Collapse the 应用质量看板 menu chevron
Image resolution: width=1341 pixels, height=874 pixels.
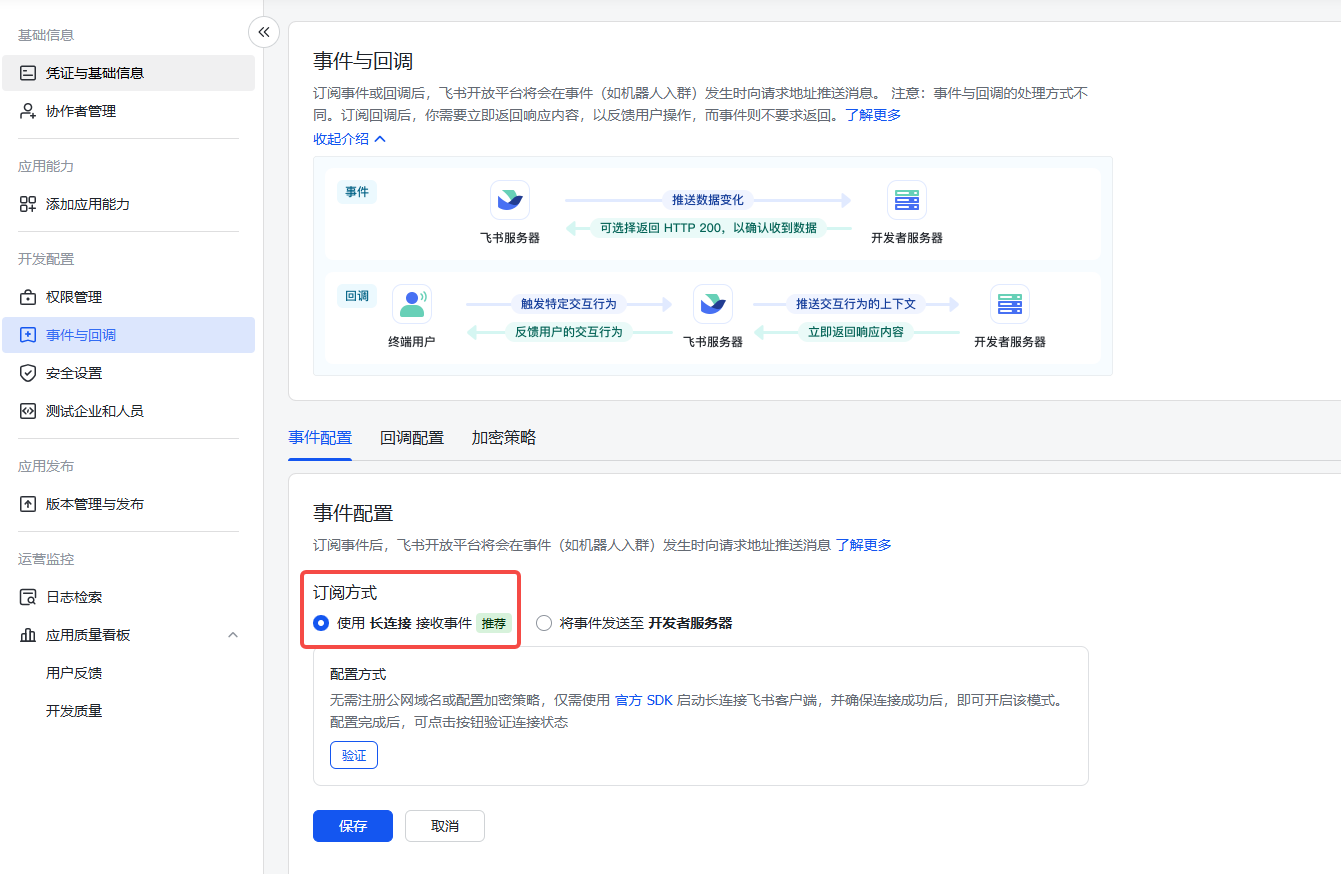[233, 635]
